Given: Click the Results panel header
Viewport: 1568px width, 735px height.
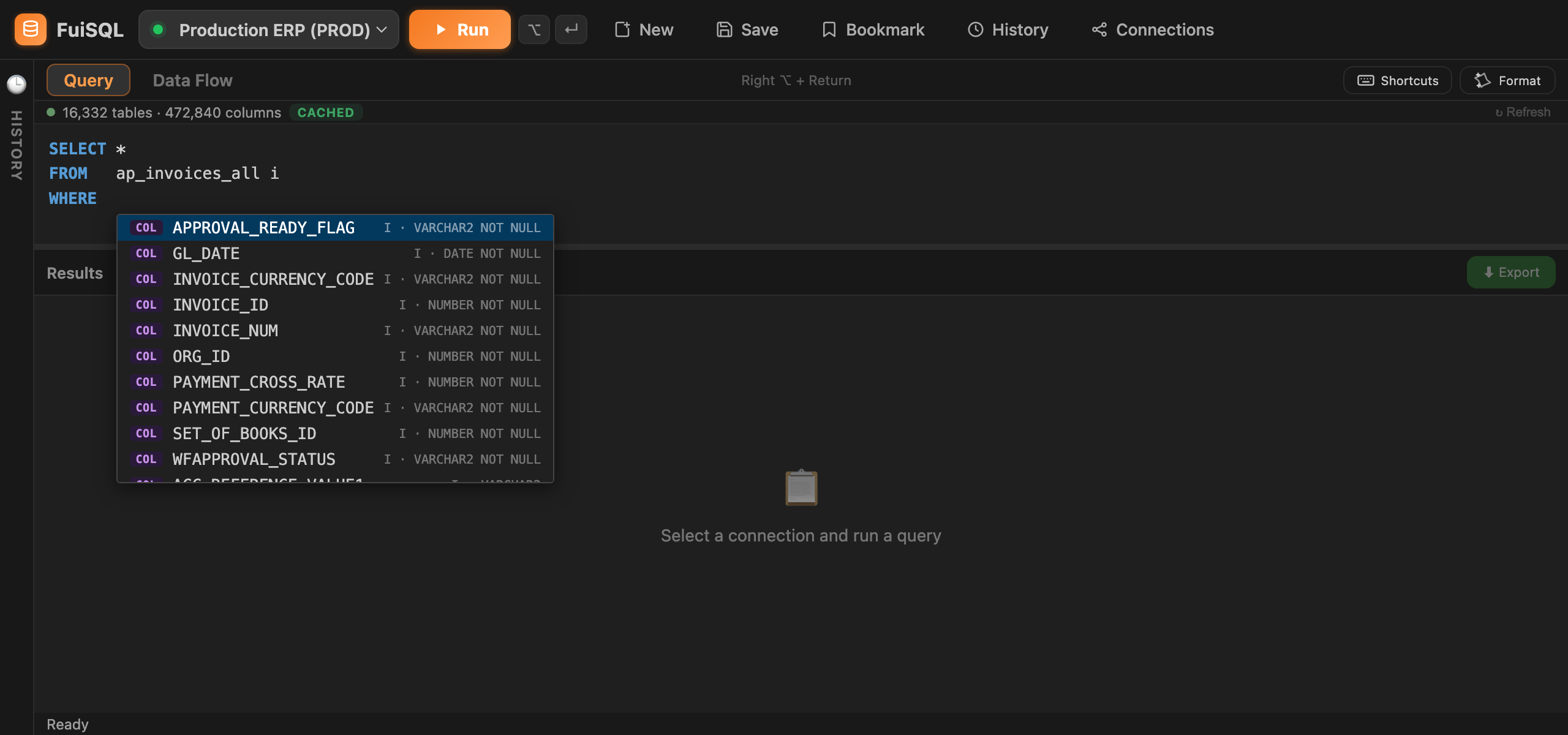Looking at the screenshot, I should (x=75, y=273).
